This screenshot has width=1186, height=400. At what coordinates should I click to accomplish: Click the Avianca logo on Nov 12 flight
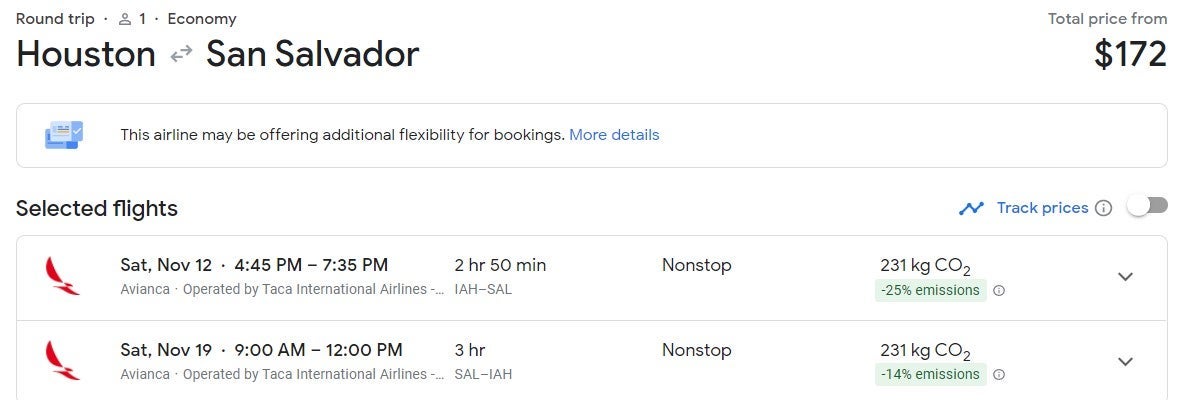point(62,276)
